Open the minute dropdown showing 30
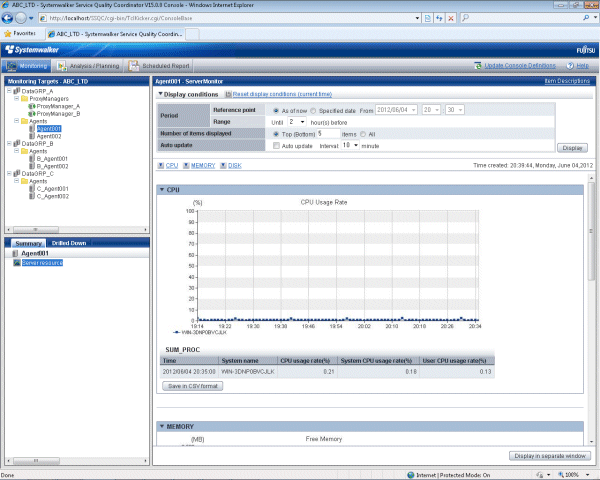 point(455,110)
